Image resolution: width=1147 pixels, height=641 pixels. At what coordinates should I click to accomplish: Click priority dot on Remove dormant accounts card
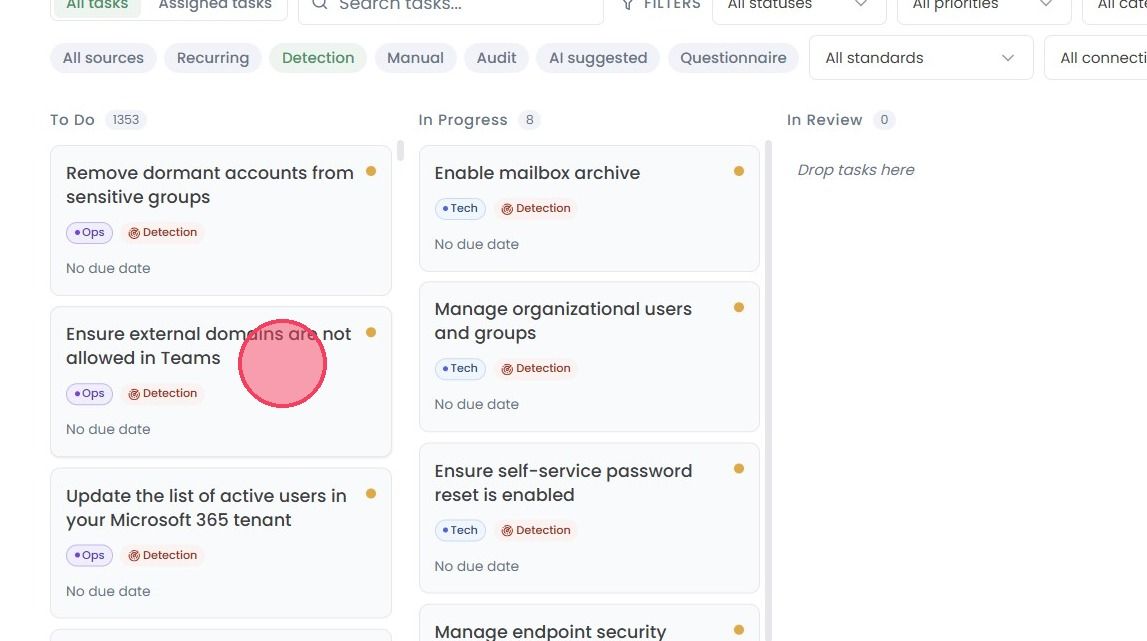click(x=371, y=171)
